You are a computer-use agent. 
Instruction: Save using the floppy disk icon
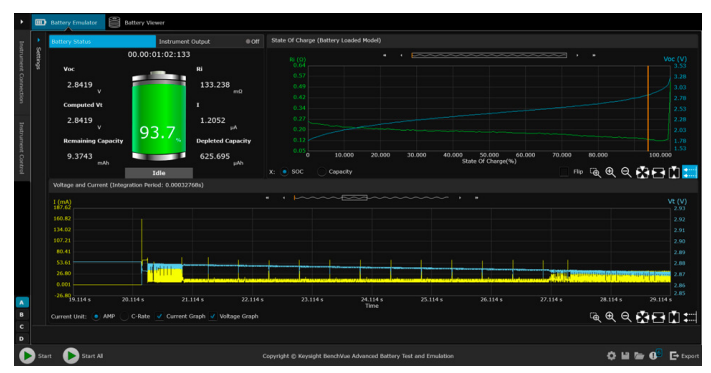625,356
